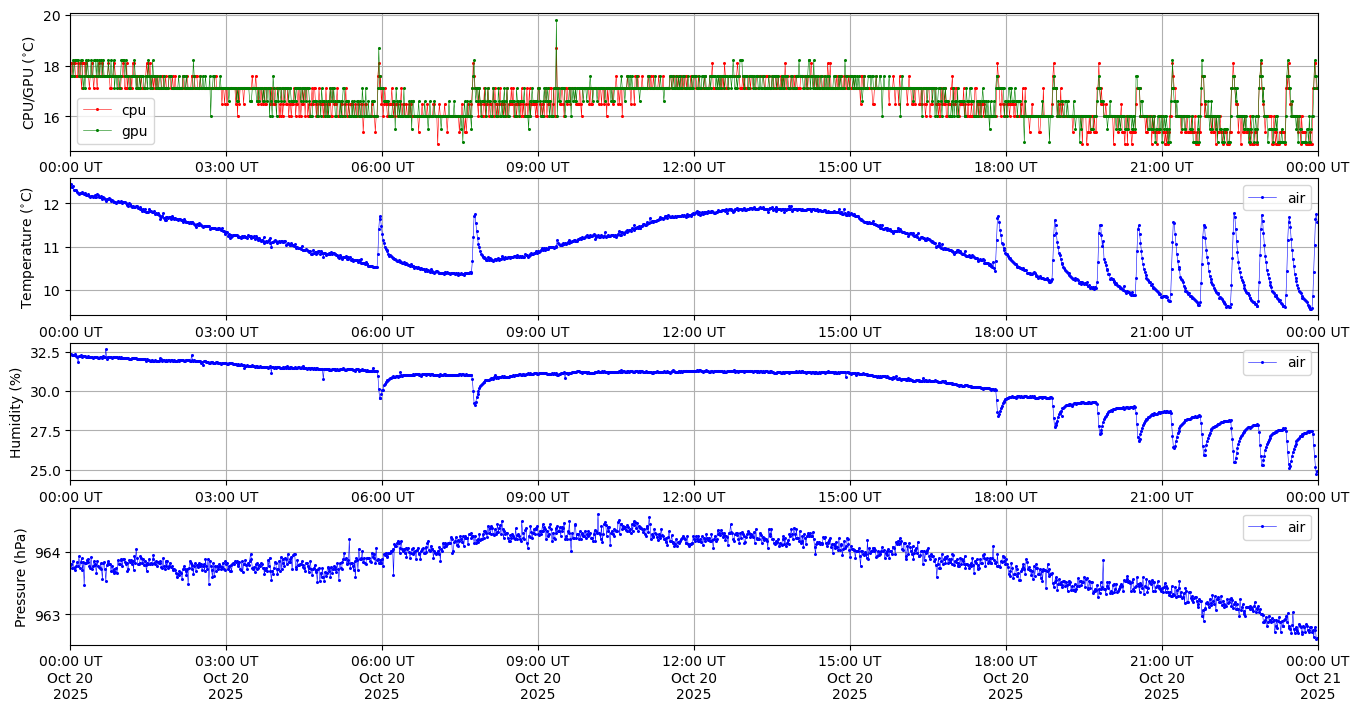Viewport: 1359px width, 711px height.
Task: Click the Temperature (°C) y-axis label
Action: [28, 247]
